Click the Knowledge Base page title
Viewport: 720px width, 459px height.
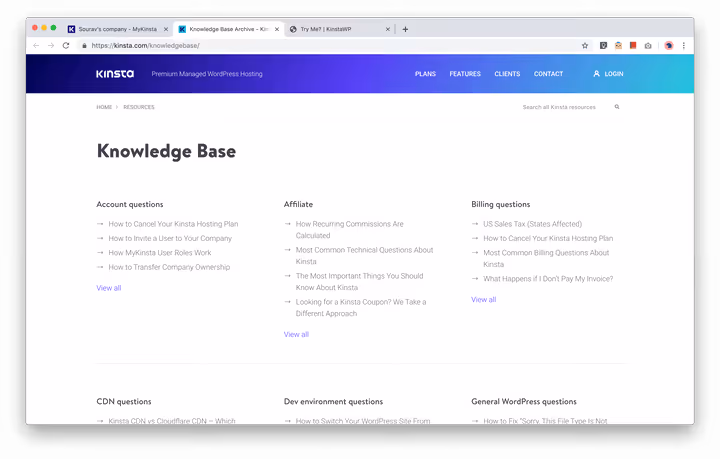pyautogui.click(x=166, y=151)
